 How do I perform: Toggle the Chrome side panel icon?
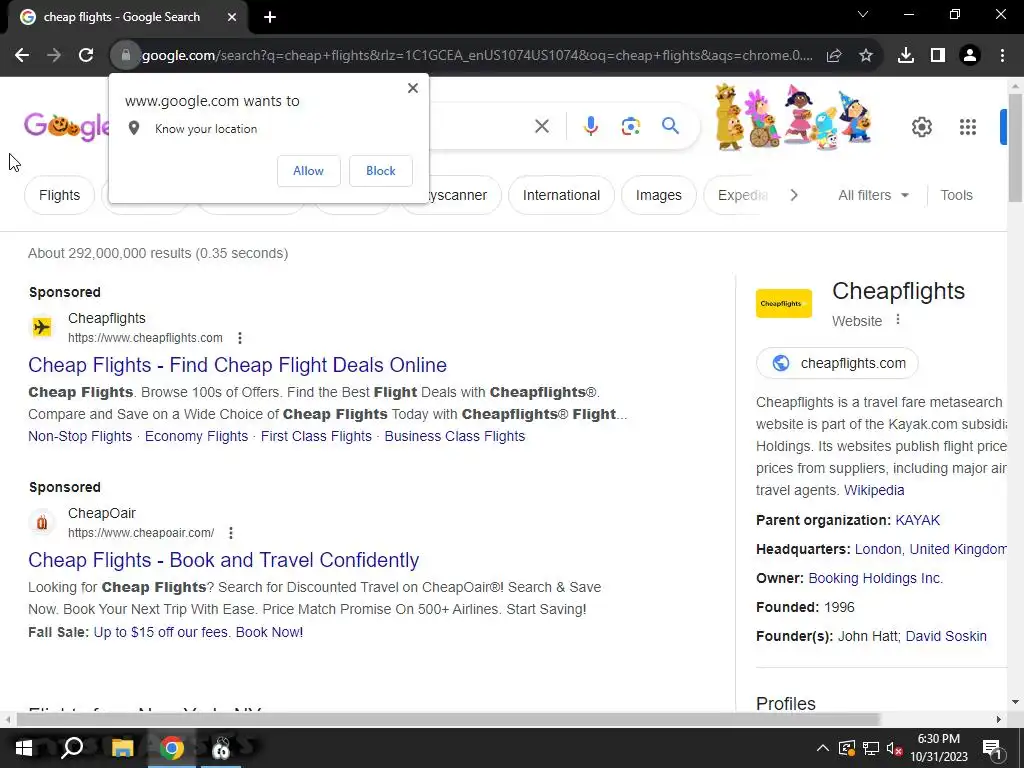point(938,56)
